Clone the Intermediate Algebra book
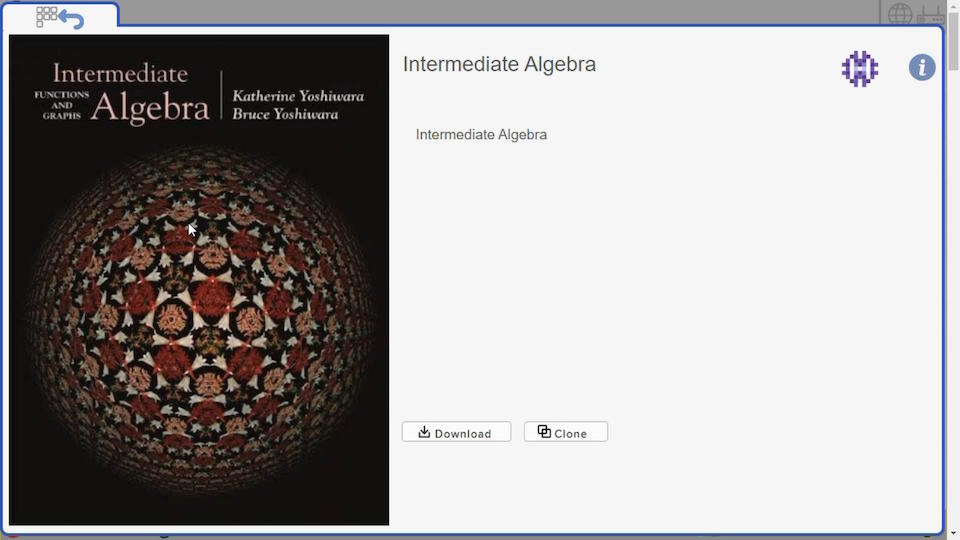 click(566, 432)
